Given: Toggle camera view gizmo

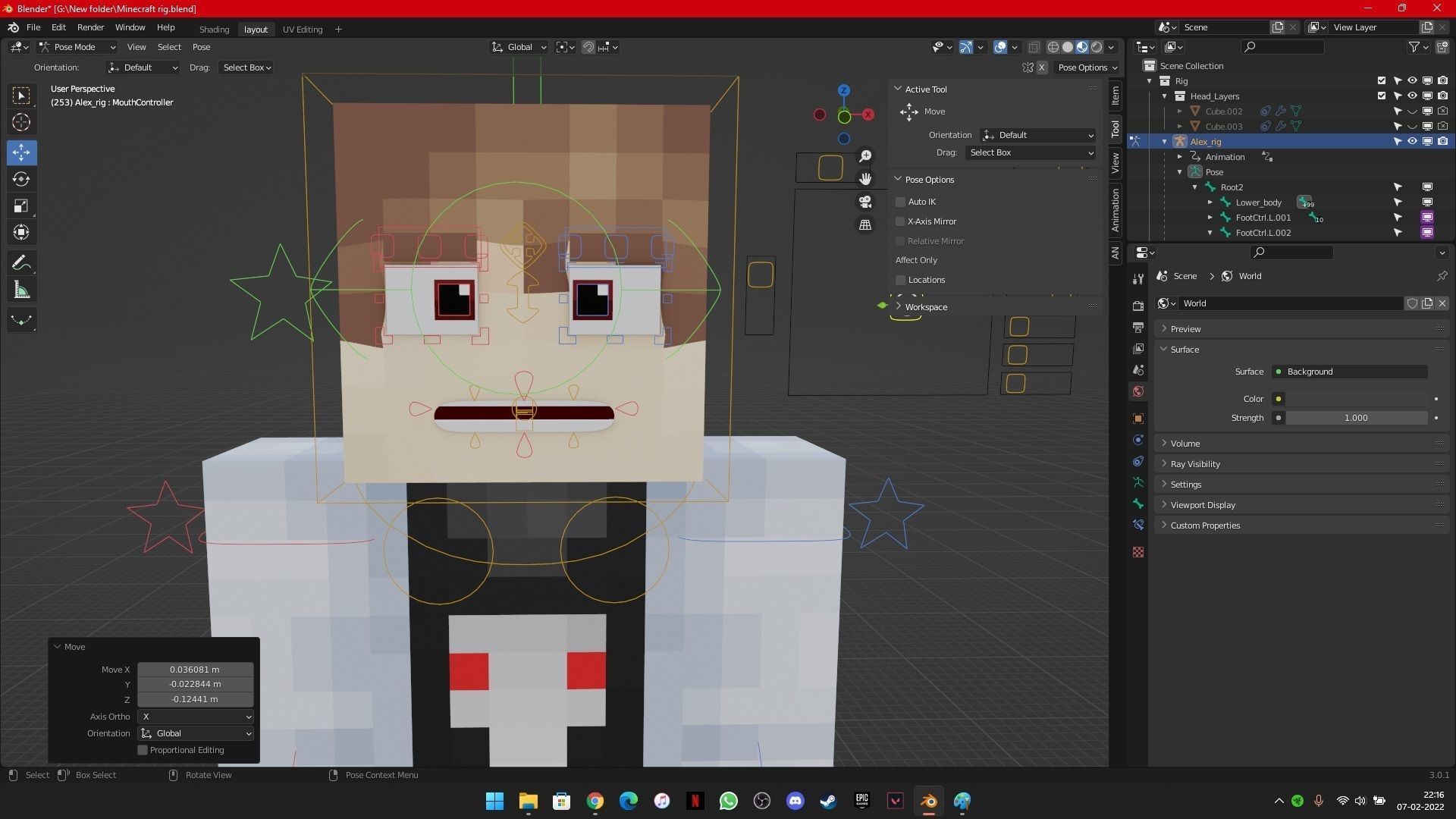Looking at the screenshot, I should tap(865, 202).
